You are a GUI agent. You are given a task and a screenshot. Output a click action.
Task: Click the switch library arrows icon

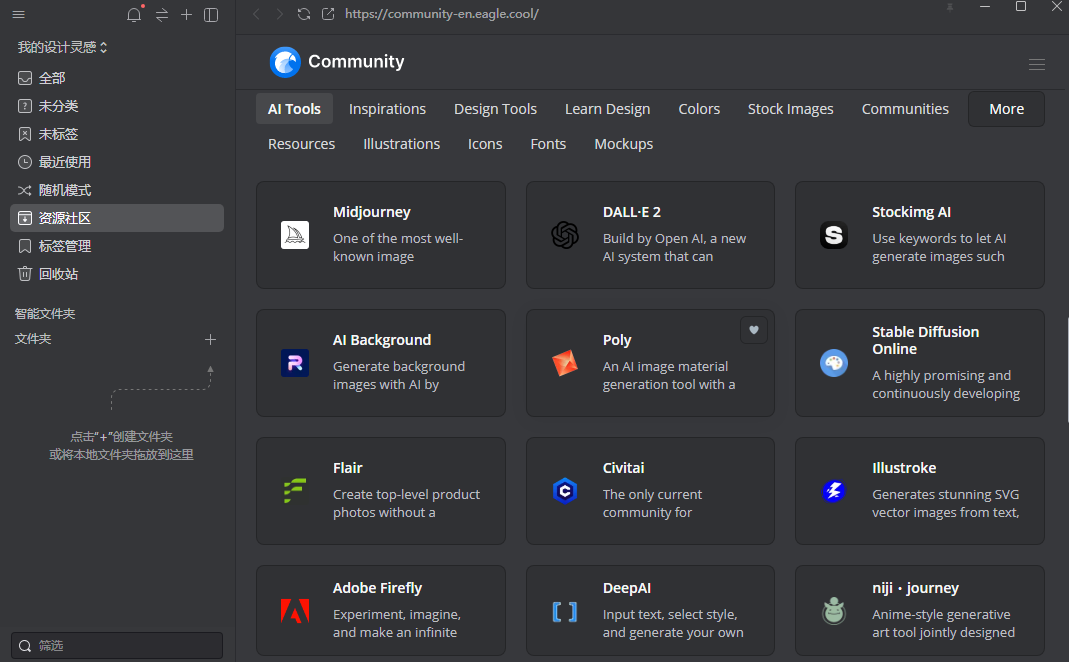(x=161, y=15)
